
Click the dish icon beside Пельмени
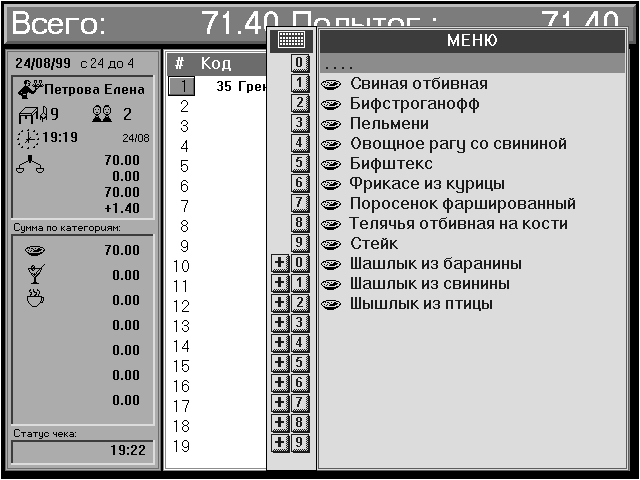(x=331, y=124)
